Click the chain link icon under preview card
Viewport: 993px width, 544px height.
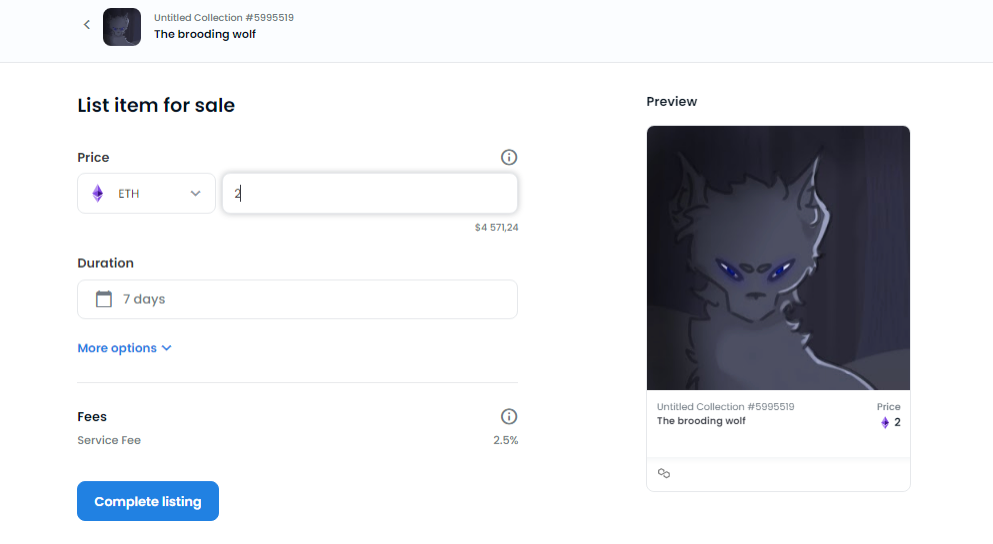point(664,473)
